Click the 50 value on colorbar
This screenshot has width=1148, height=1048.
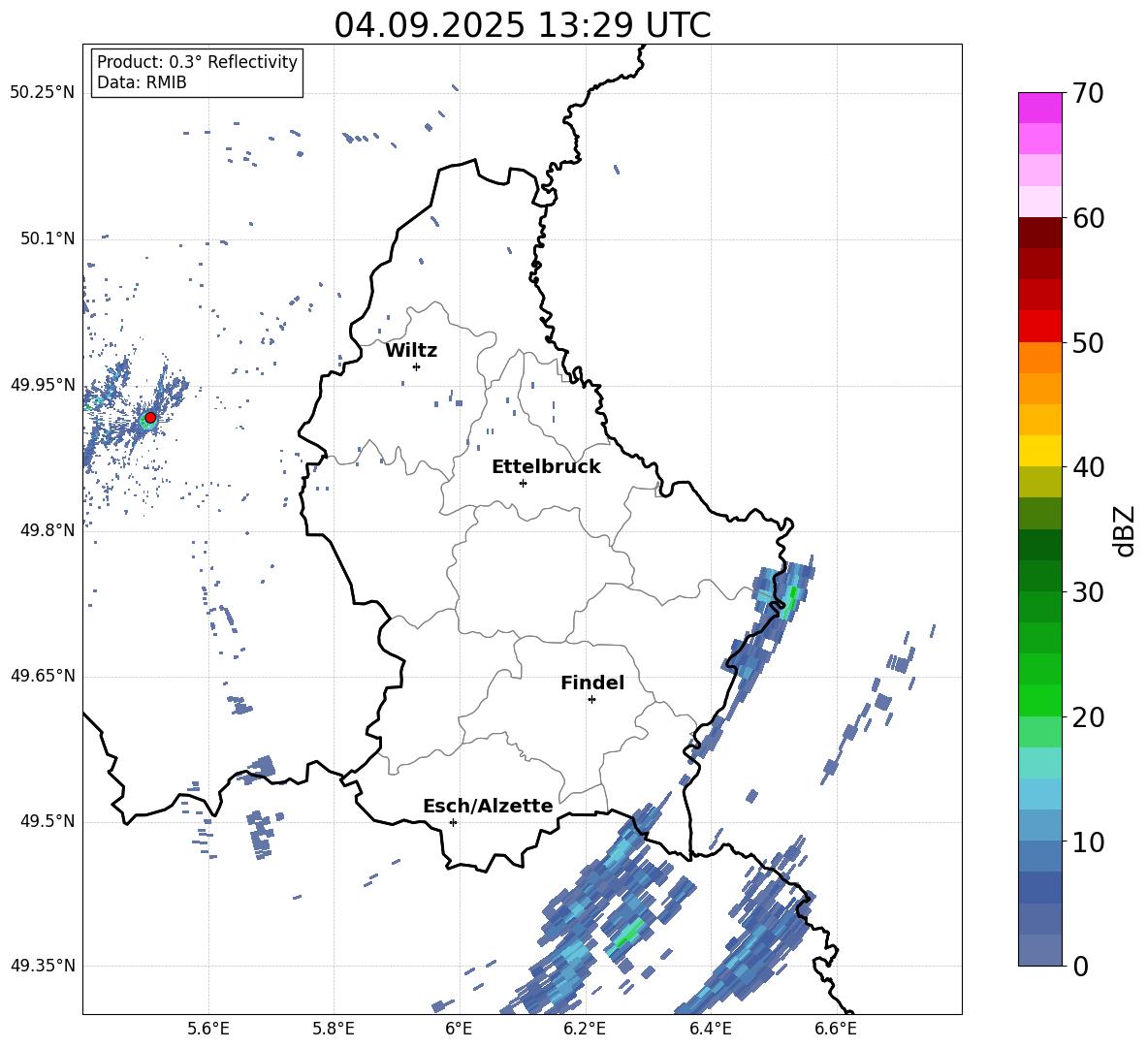(1087, 342)
